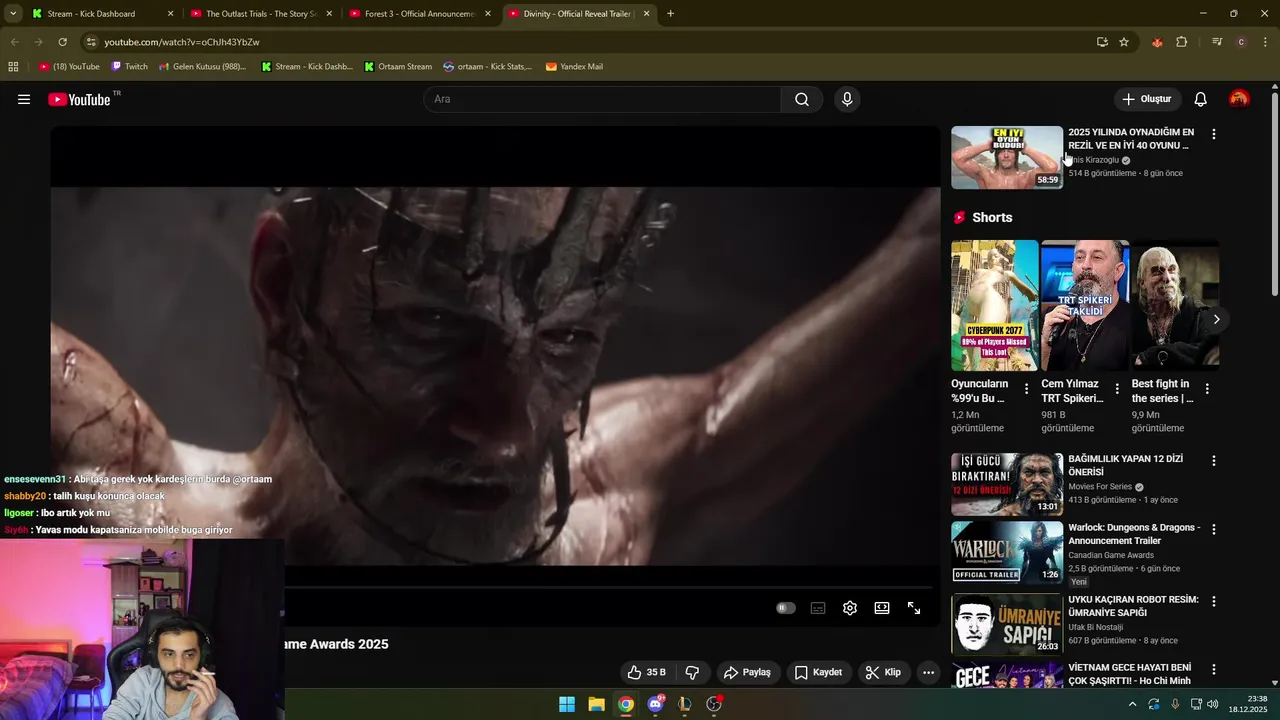The height and width of the screenshot is (720, 1280).
Task: Open the Warlock official trailer thumbnail
Action: coord(1007,552)
